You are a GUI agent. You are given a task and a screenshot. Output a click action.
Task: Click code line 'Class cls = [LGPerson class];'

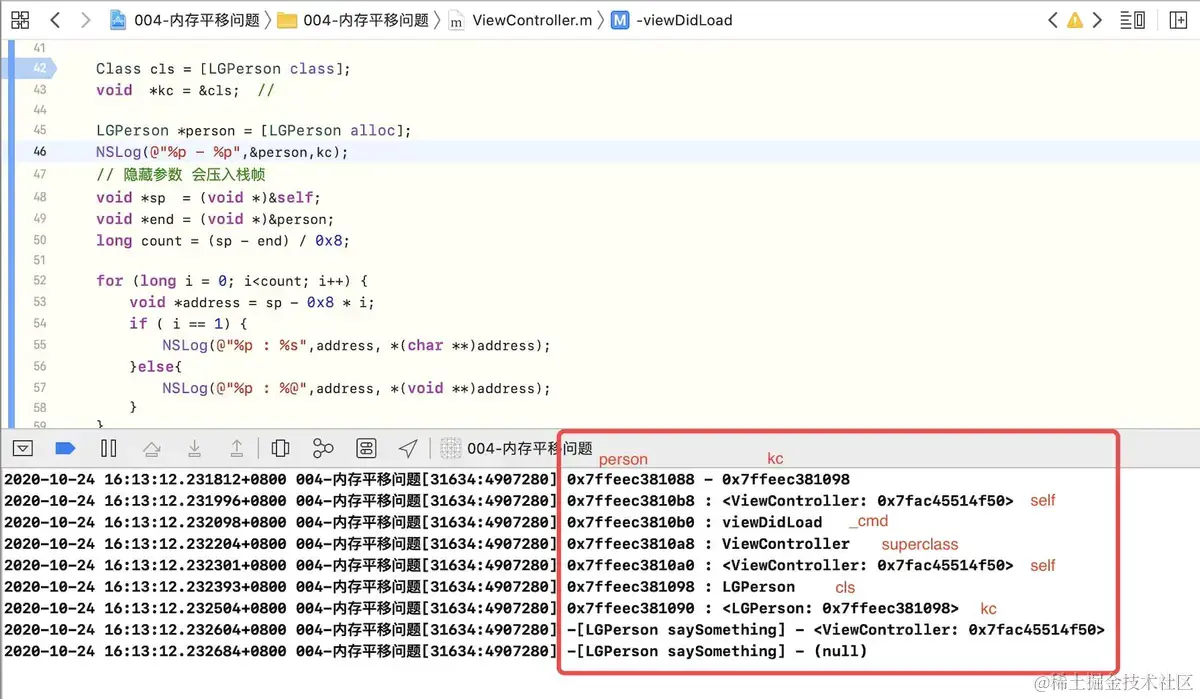pos(223,68)
